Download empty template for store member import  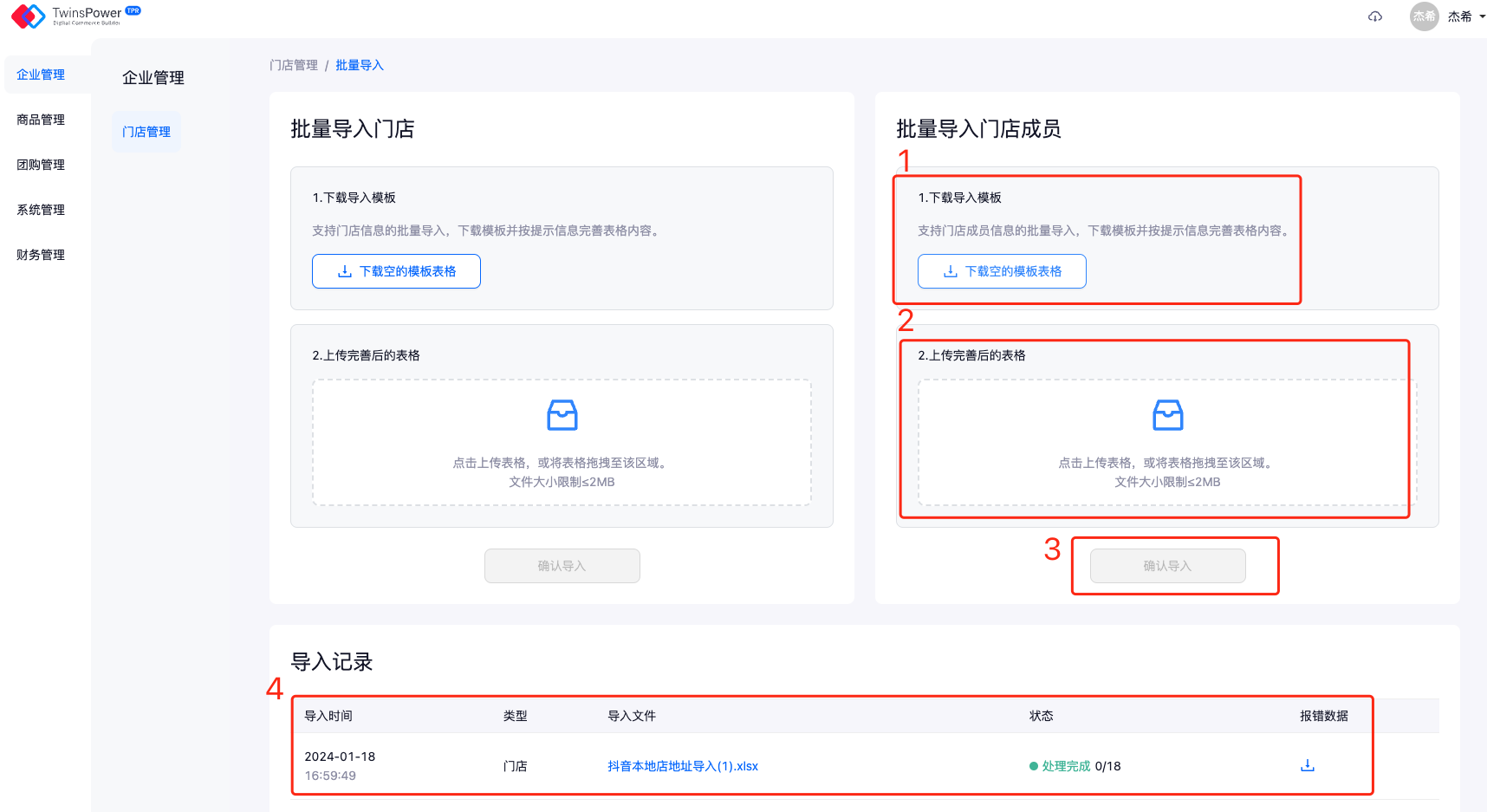[x=1002, y=271]
